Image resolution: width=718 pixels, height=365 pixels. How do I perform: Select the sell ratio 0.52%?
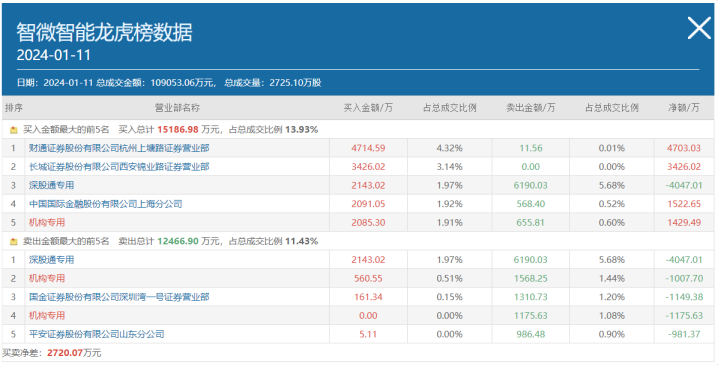point(612,204)
